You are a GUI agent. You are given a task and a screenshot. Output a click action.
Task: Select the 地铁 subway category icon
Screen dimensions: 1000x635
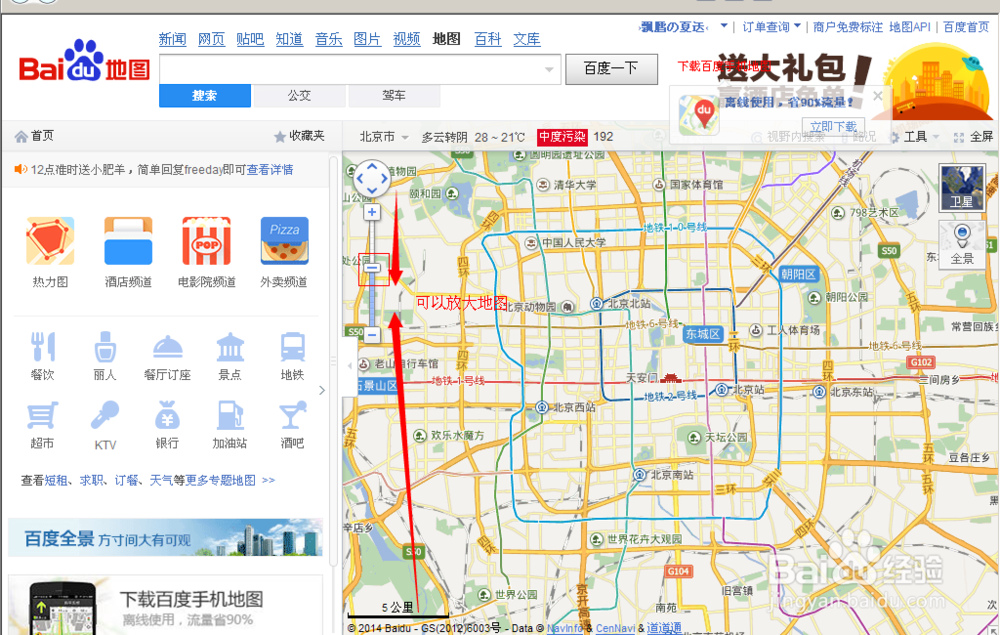[x=293, y=347]
